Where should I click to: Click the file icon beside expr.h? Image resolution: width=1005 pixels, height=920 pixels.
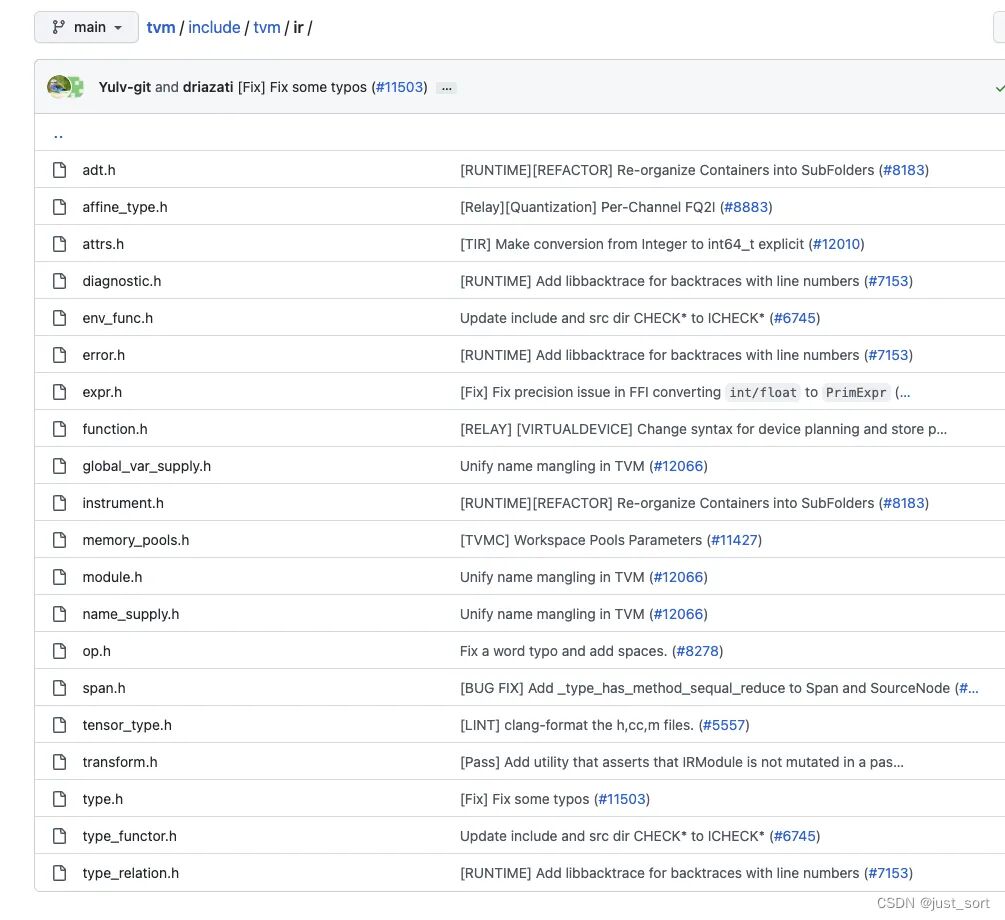coord(60,392)
